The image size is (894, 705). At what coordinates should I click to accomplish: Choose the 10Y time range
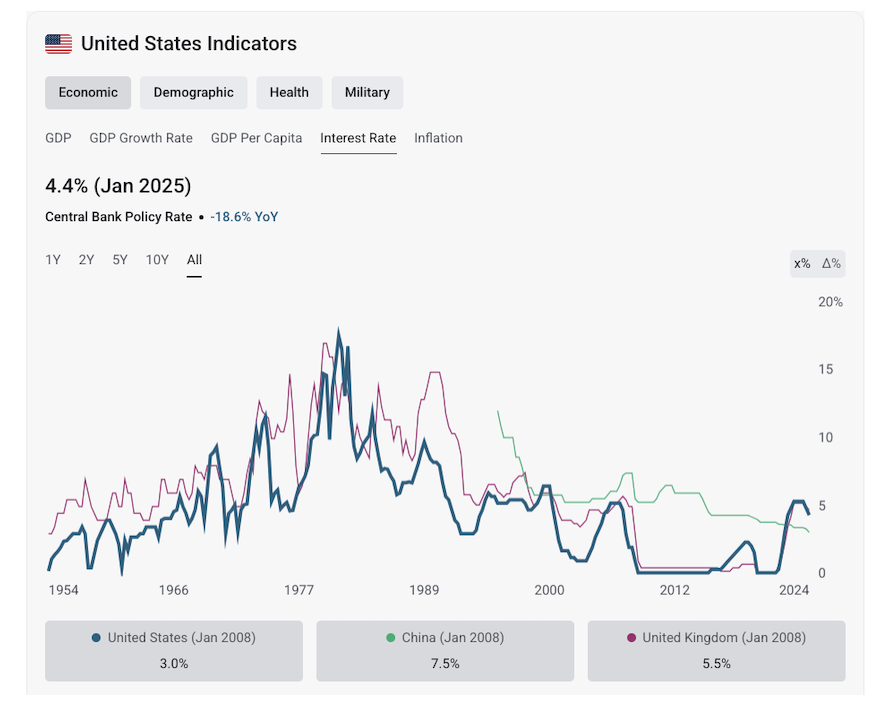click(x=157, y=260)
